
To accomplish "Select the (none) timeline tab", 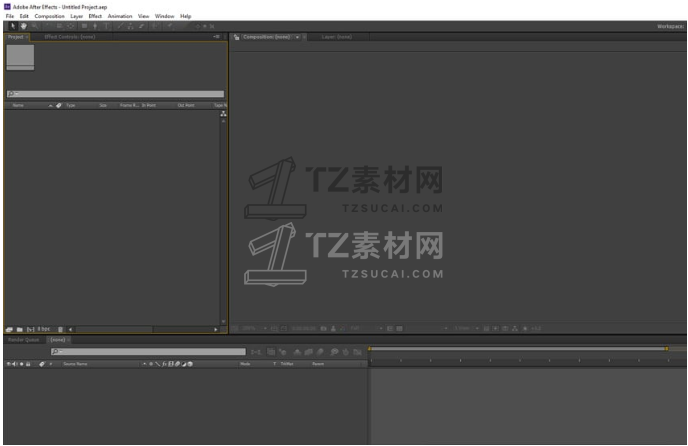I will coord(57,340).
